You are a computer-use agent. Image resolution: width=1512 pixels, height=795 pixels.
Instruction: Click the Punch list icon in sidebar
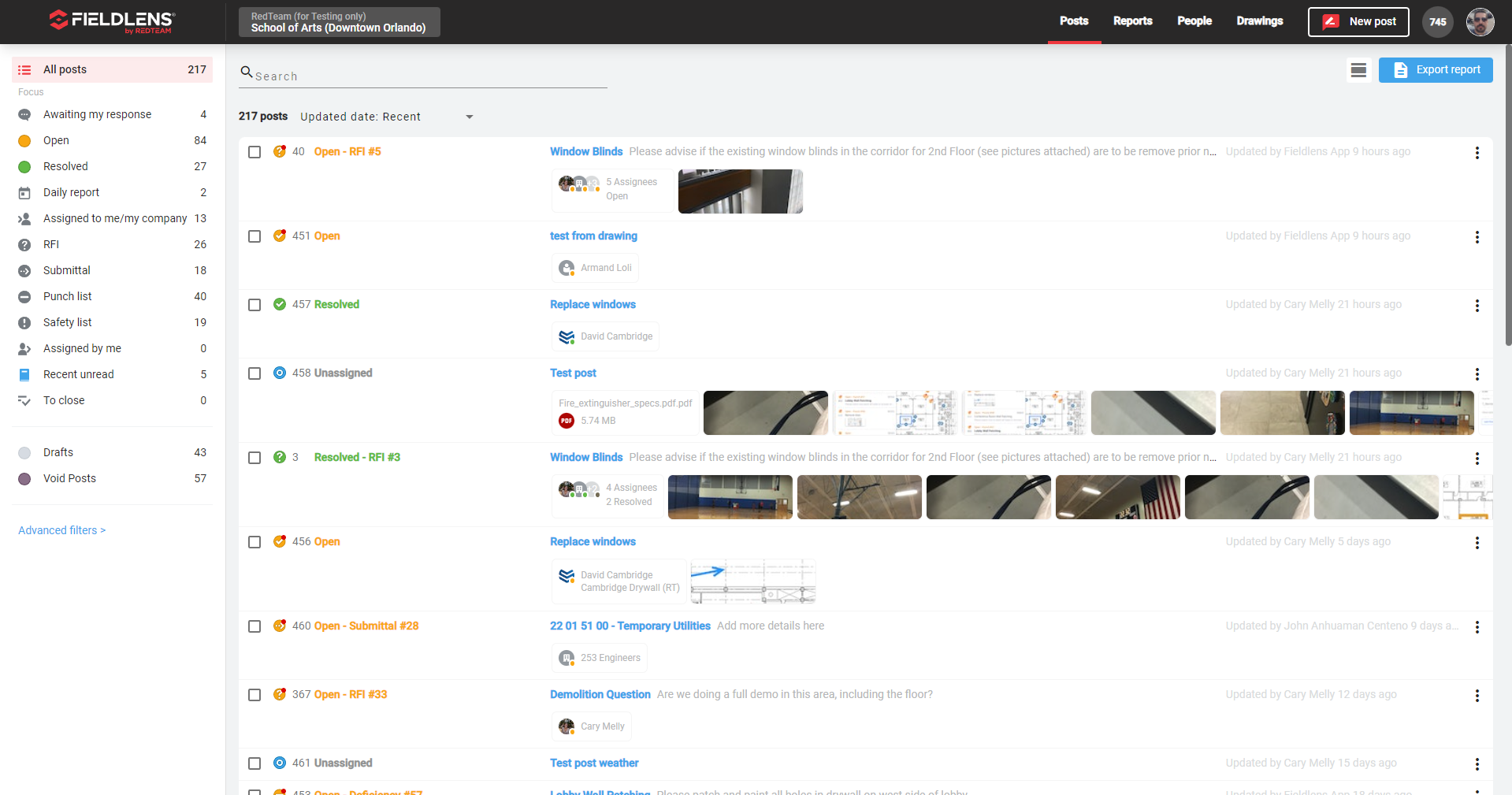click(24, 296)
